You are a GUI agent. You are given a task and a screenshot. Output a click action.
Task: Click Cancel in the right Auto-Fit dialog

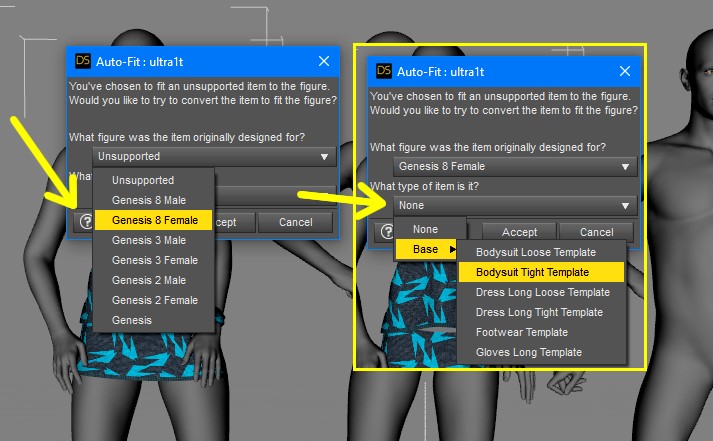[x=596, y=232]
